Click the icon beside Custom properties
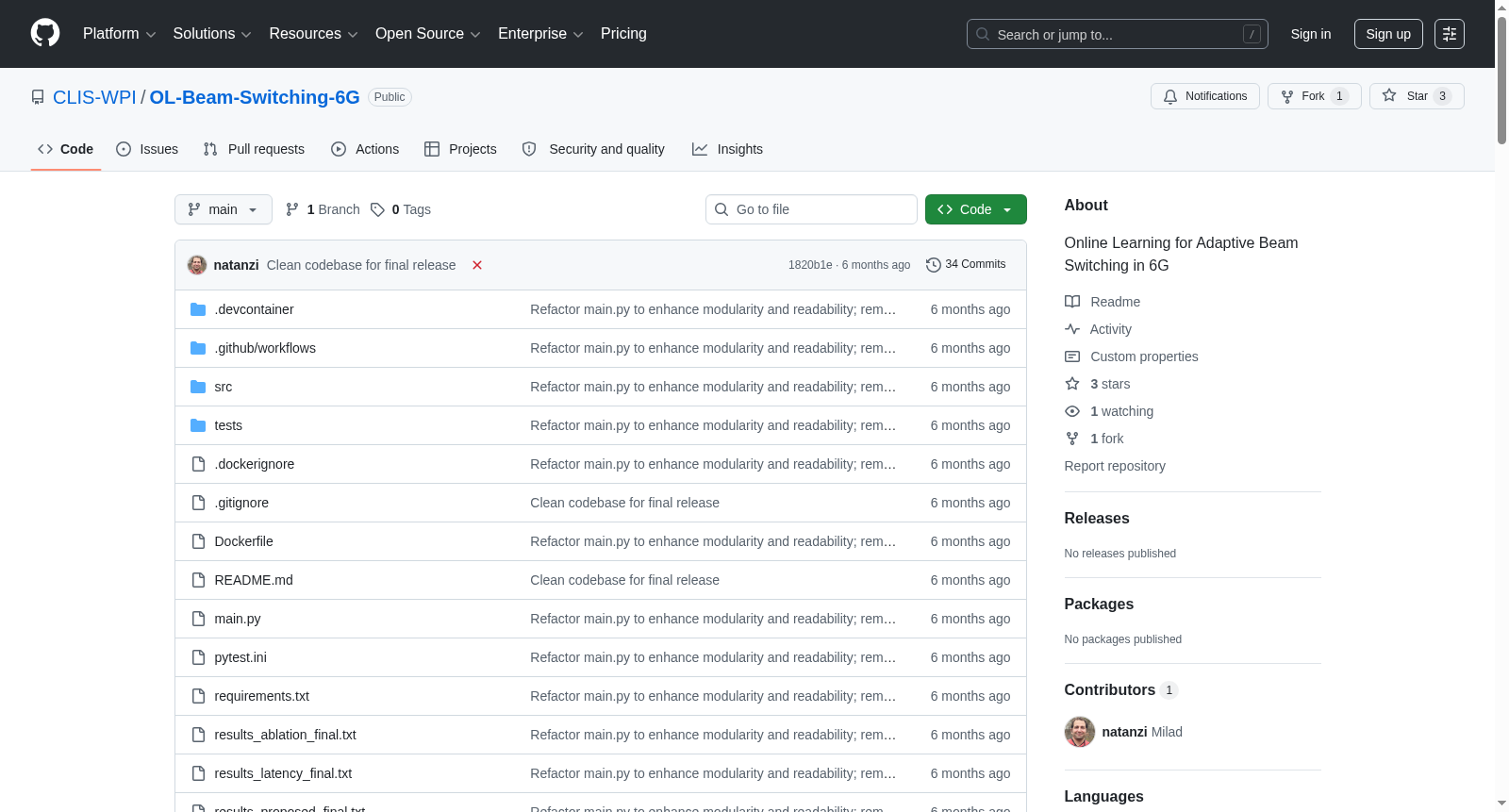 [1072, 356]
